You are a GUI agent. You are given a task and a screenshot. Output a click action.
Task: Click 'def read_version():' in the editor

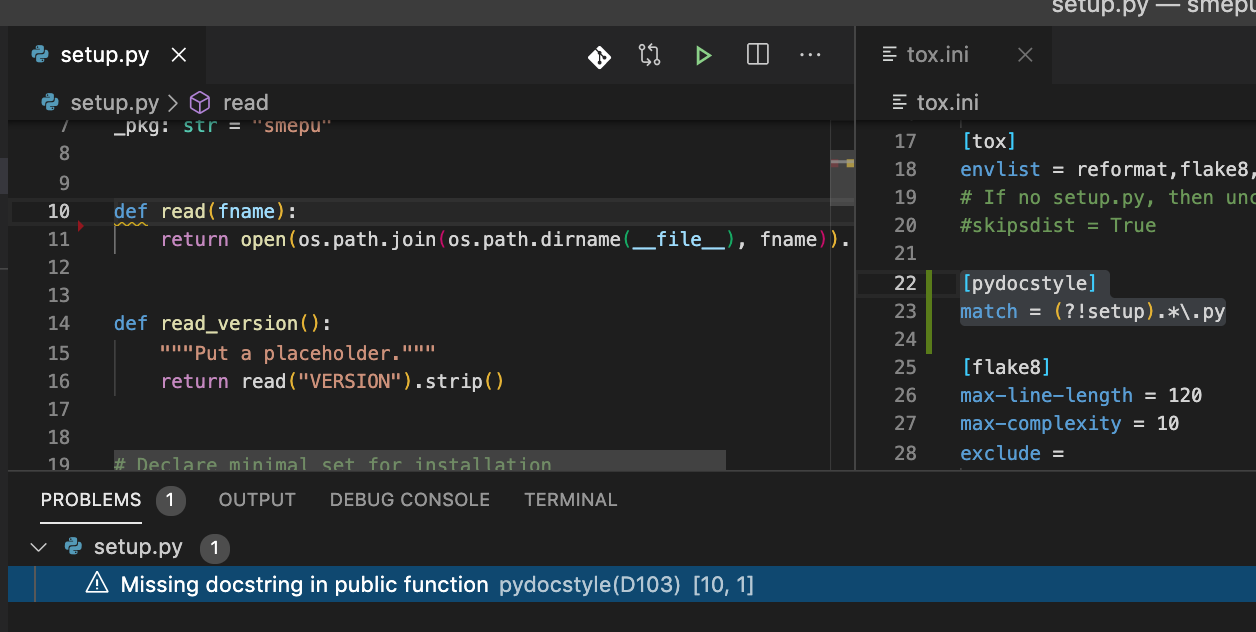click(x=222, y=323)
